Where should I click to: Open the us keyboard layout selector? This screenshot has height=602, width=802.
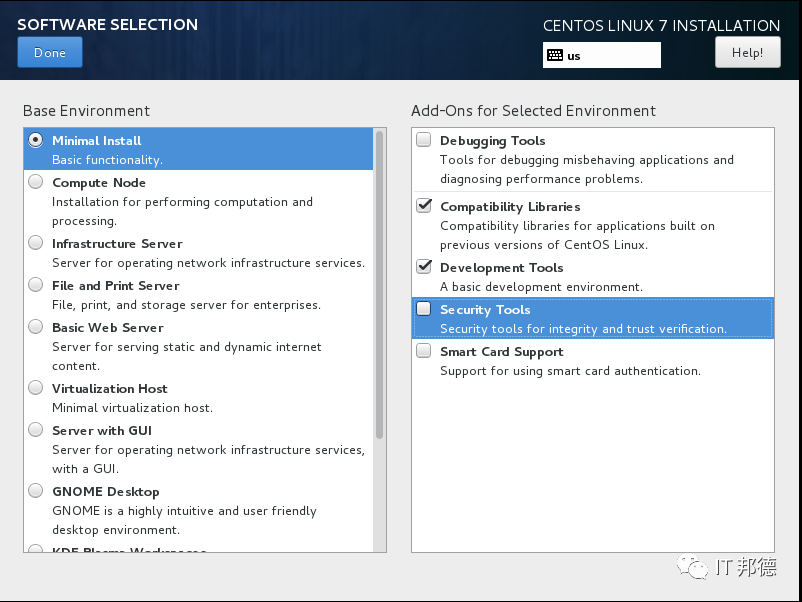(602, 55)
